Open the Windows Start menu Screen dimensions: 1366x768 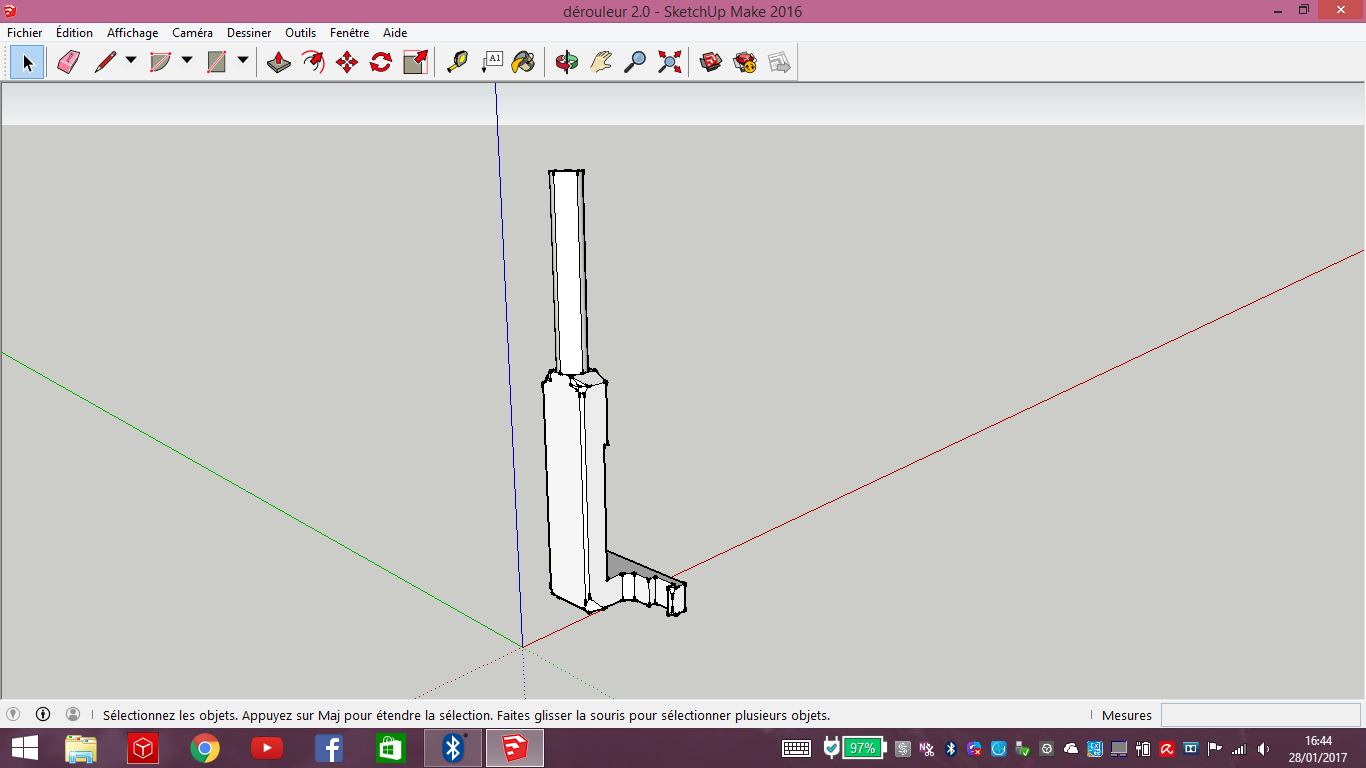pyautogui.click(x=24, y=748)
